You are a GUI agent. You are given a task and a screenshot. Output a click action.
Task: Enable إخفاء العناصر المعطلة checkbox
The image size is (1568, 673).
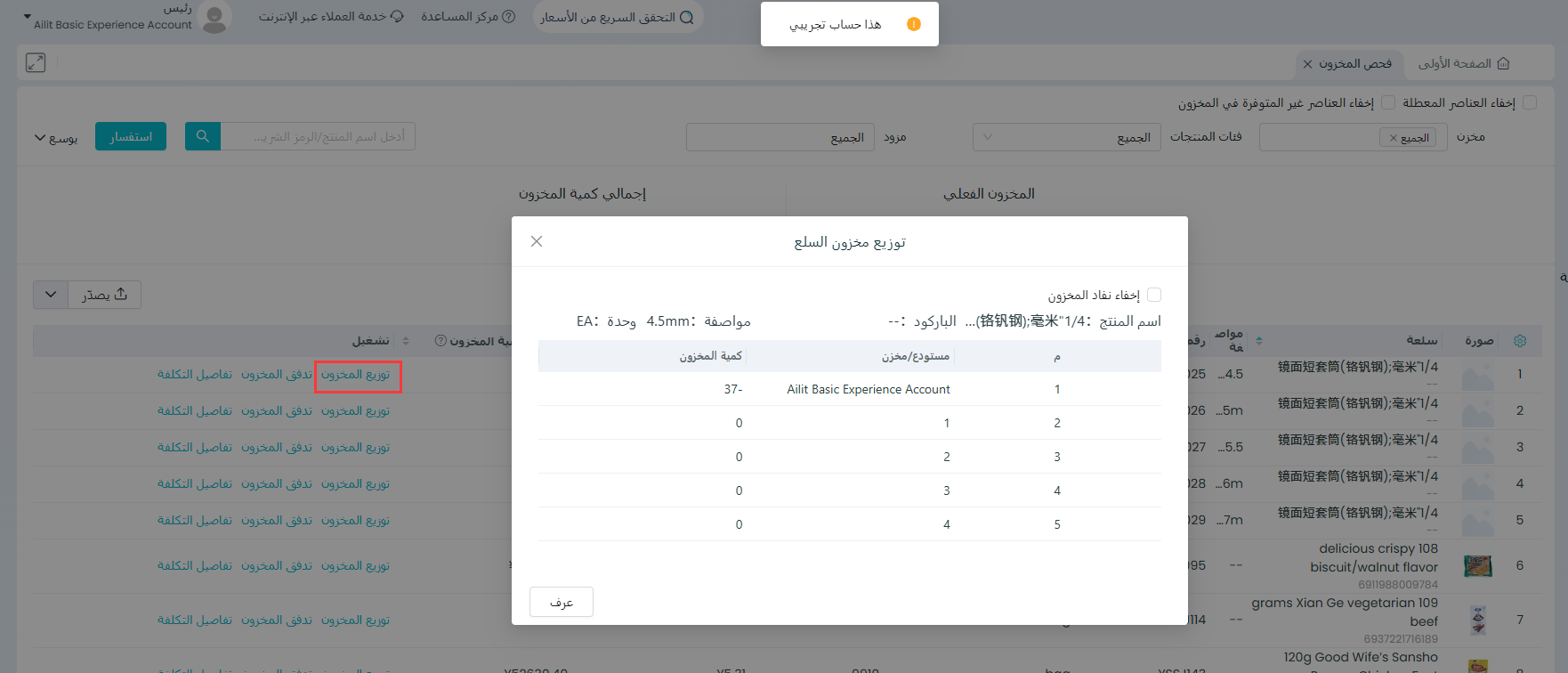pos(1530,102)
